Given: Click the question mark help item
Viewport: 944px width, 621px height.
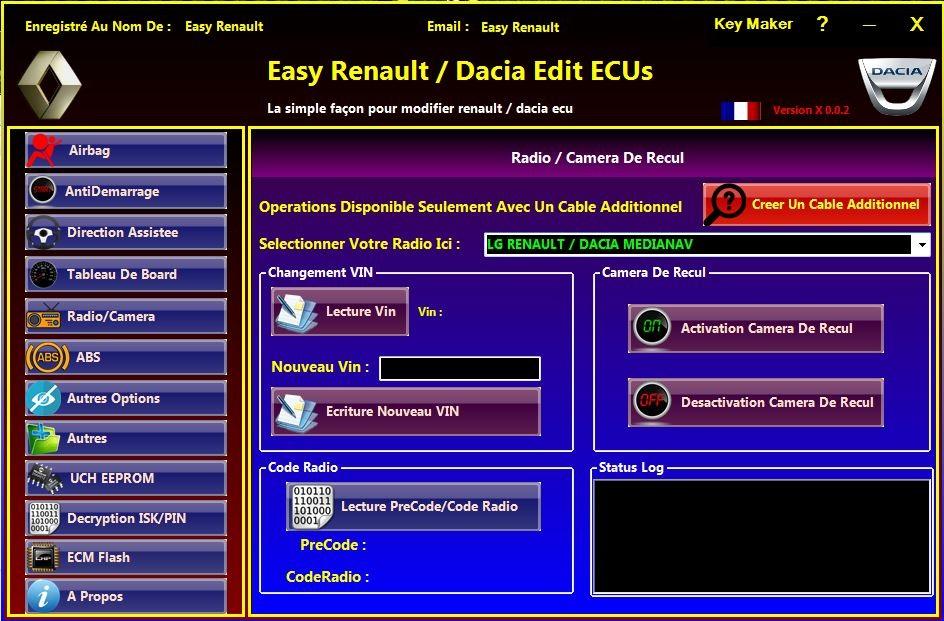Looking at the screenshot, I should 821,23.
